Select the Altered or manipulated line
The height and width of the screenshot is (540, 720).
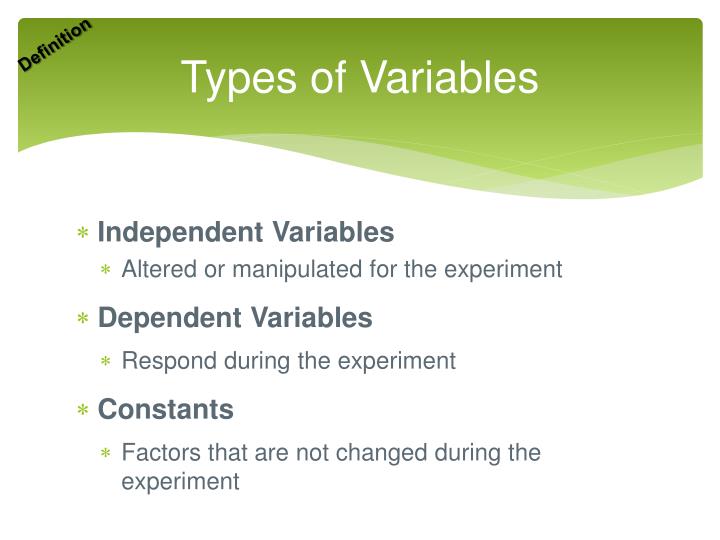(341, 269)
